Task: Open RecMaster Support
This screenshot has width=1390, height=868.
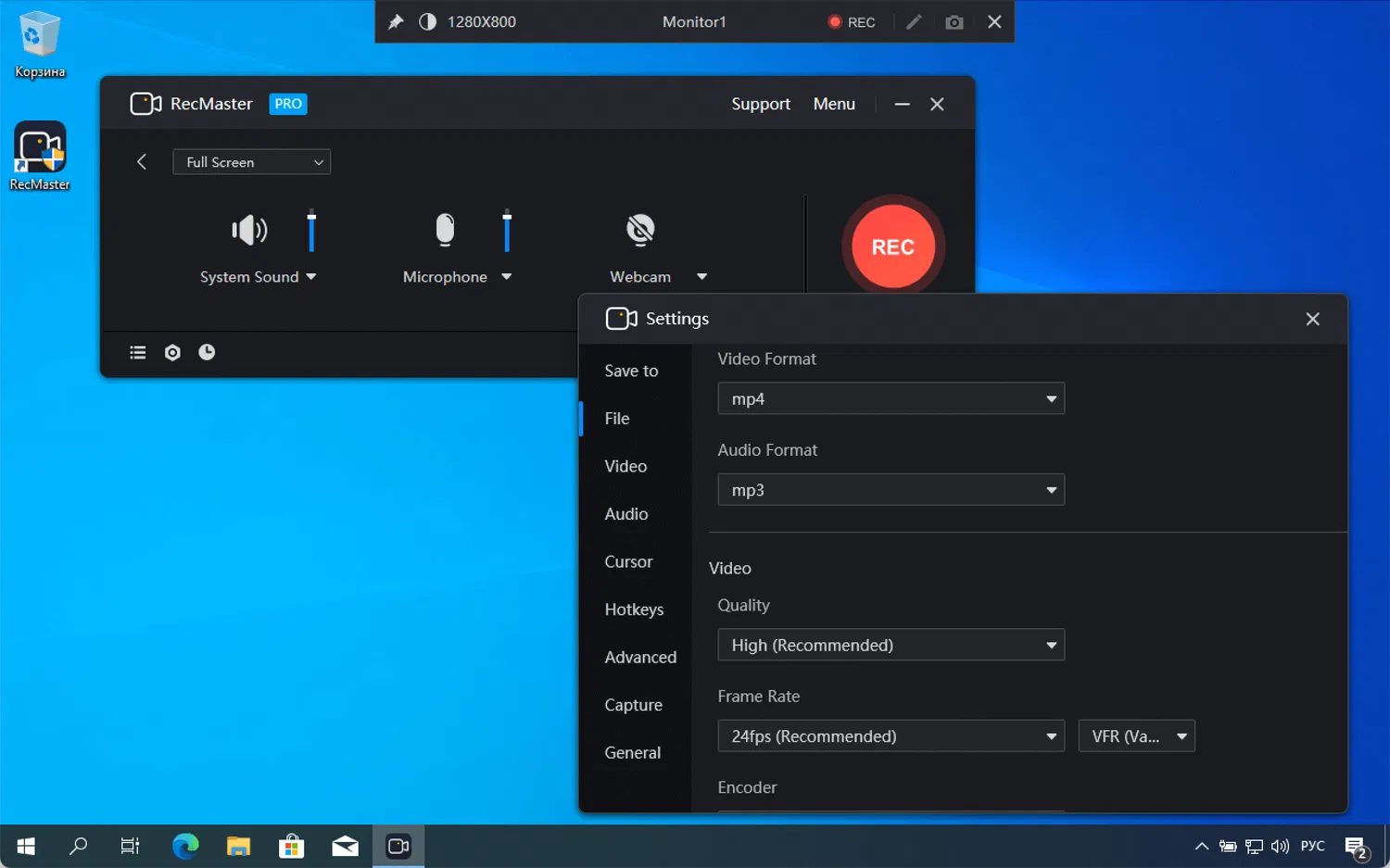Action: (760, 104)
